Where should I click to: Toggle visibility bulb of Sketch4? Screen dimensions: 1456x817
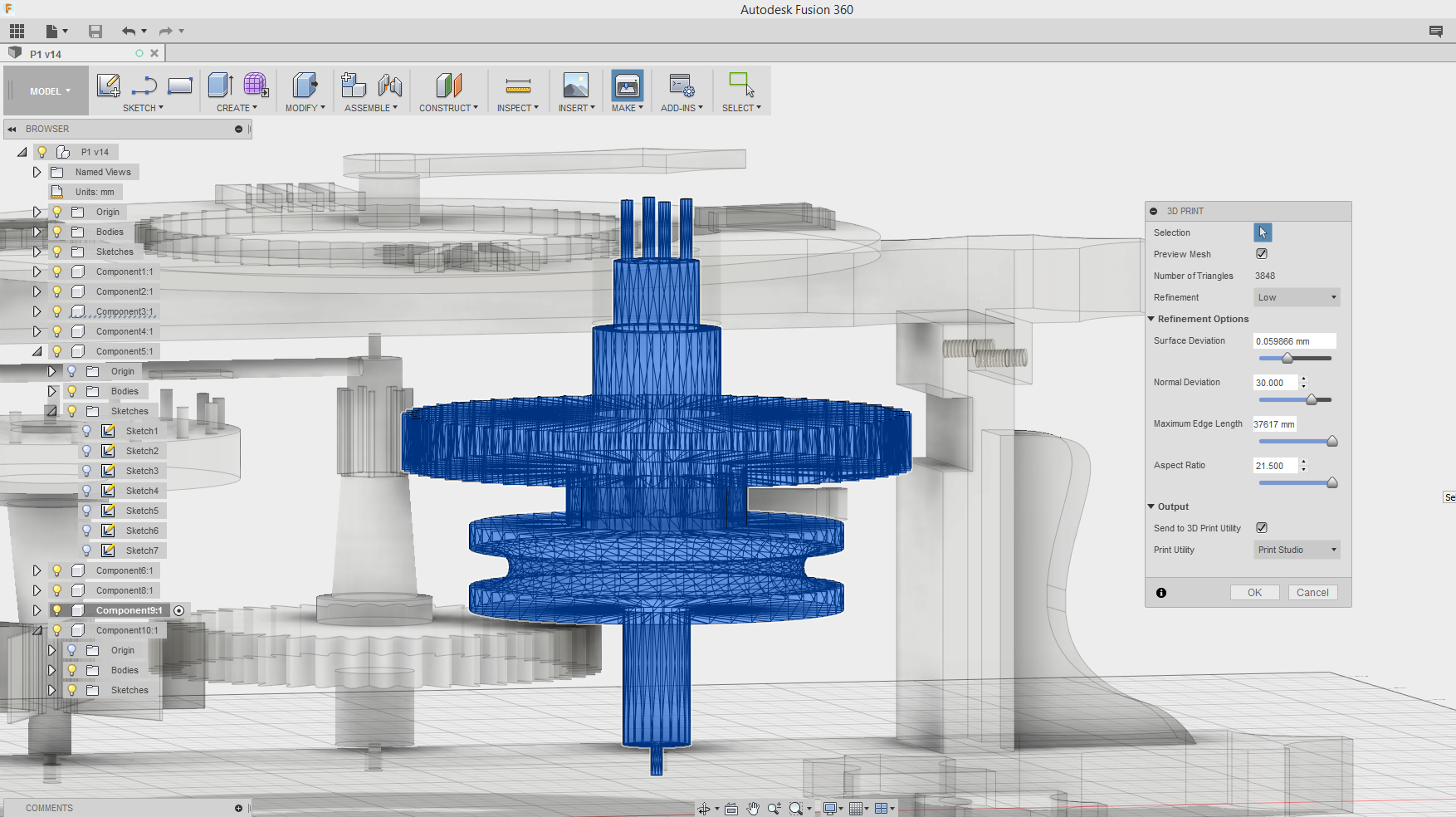coord(86,491)
